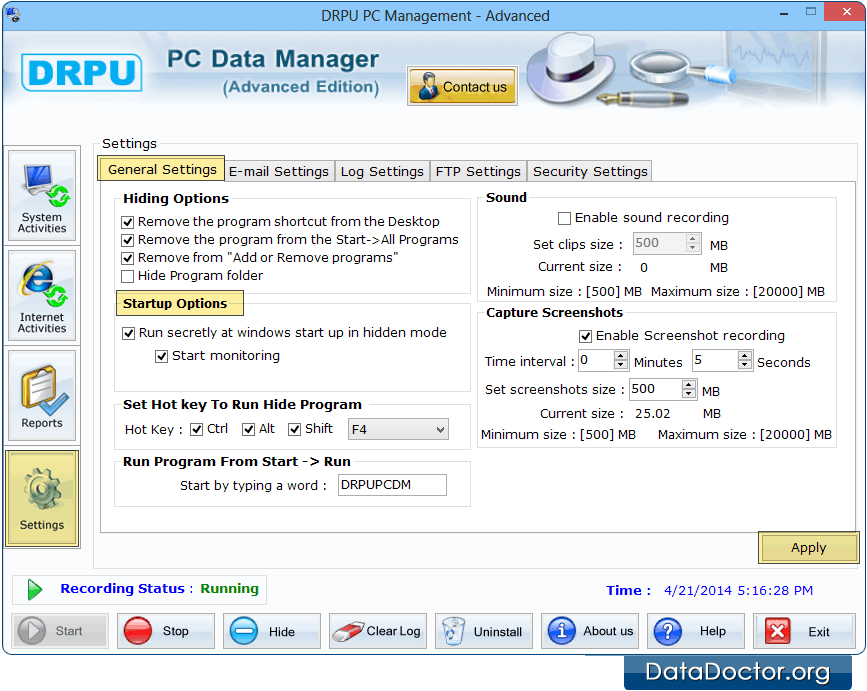This screenshot has height=691, width=867.
Task: Uncheck Remove from Add or Remove programs
Action: 128,258
